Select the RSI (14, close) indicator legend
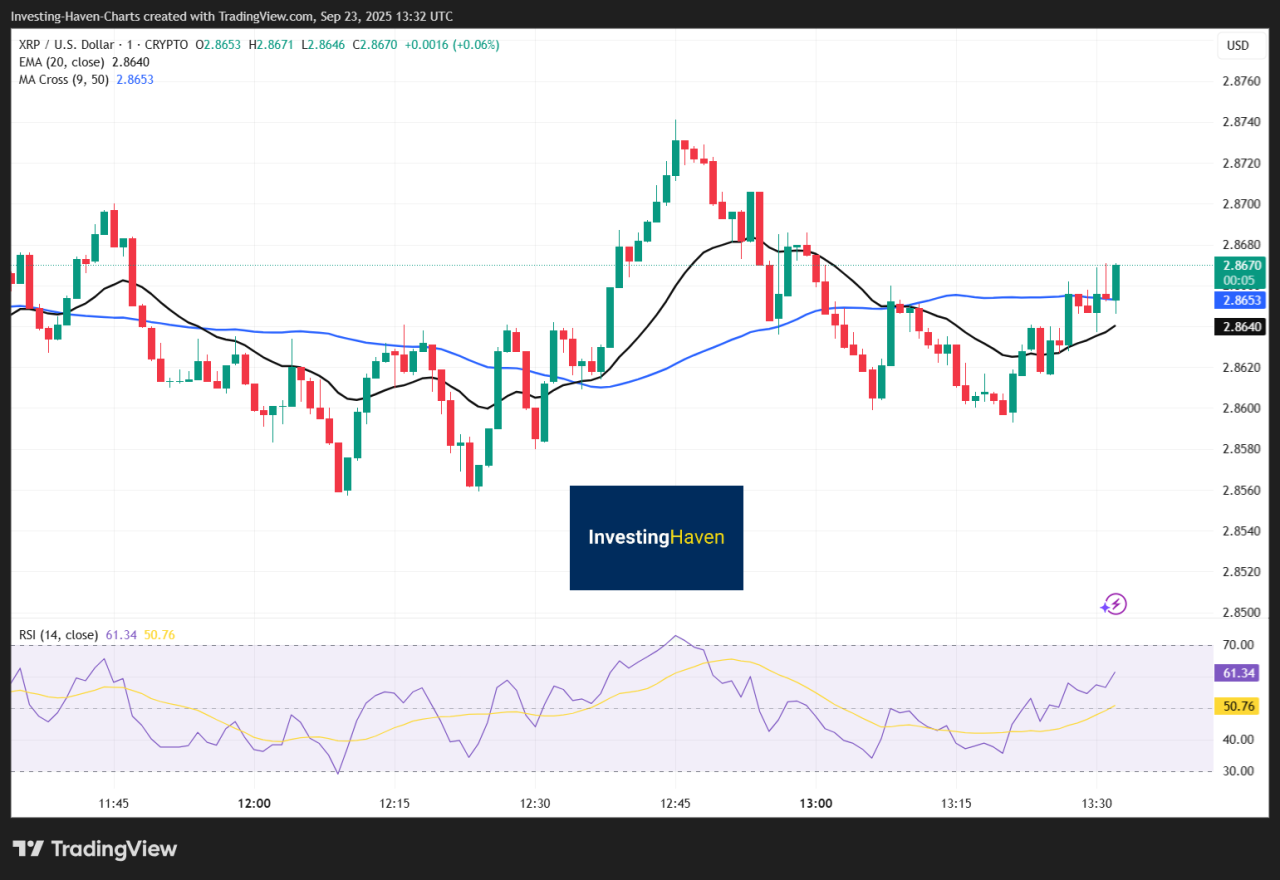The height and width of the screenshot is (880, 1280). coord(58,635)
